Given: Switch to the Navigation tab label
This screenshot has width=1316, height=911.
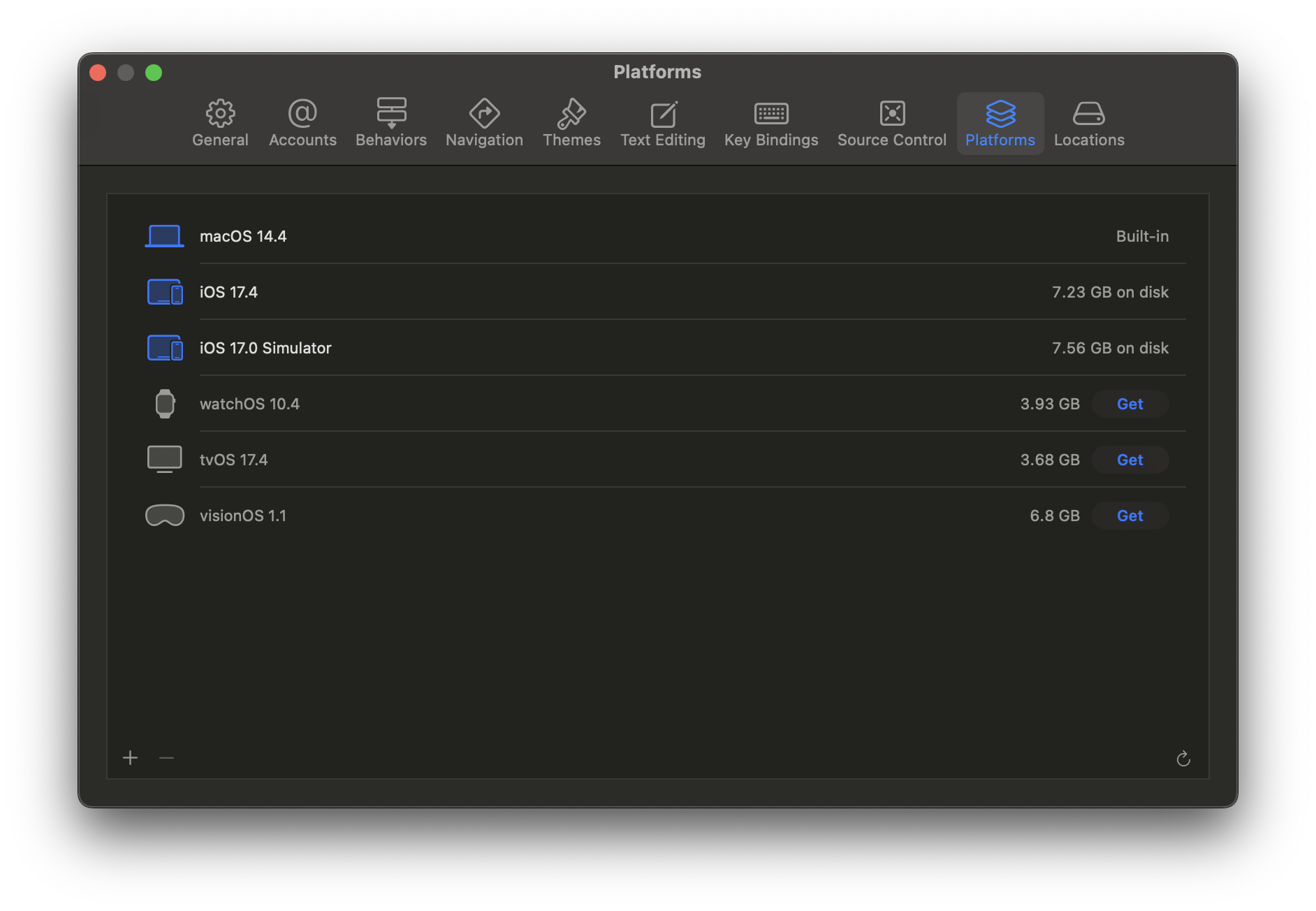Looking at the screenshot, I should pos(484,140).
